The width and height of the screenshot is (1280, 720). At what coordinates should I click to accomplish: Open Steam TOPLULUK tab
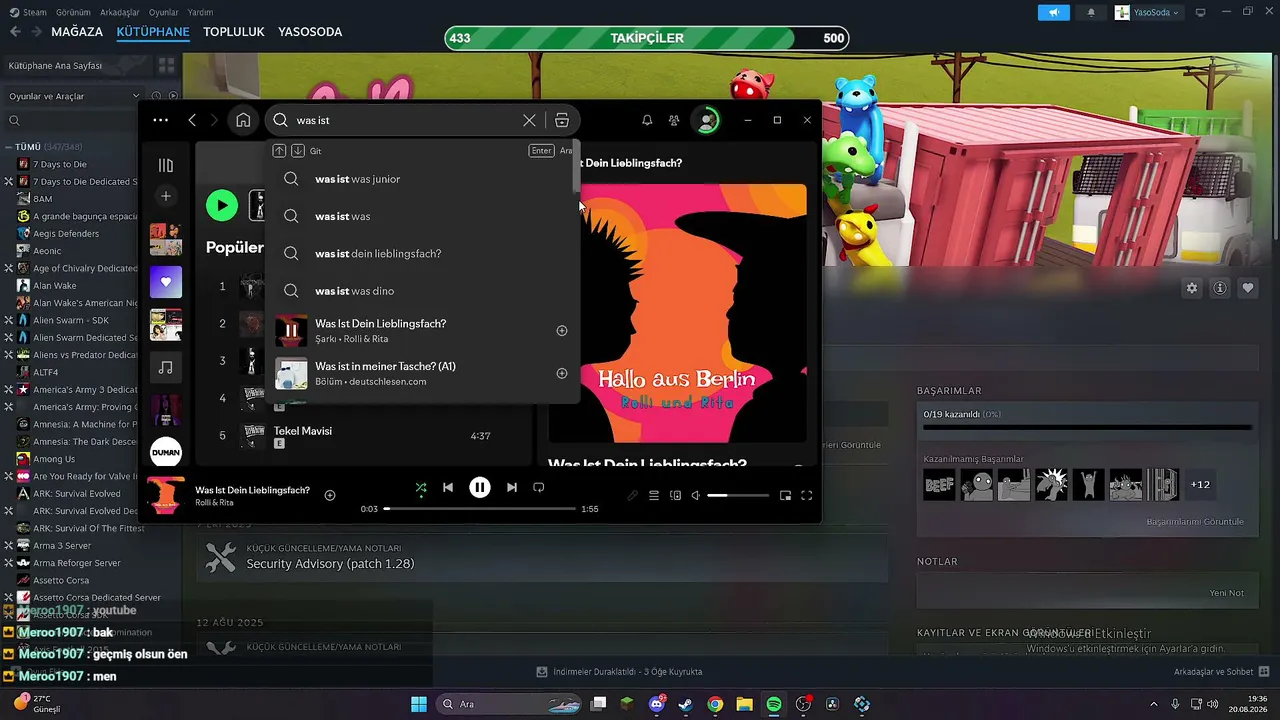click(234, 32)
